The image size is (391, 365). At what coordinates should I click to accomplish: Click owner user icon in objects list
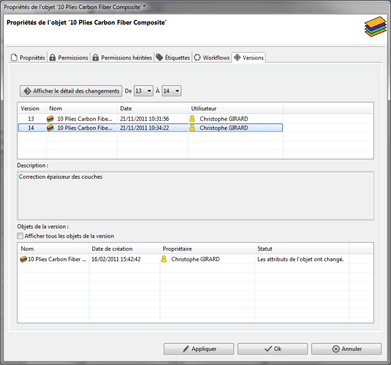coord(164,259)
